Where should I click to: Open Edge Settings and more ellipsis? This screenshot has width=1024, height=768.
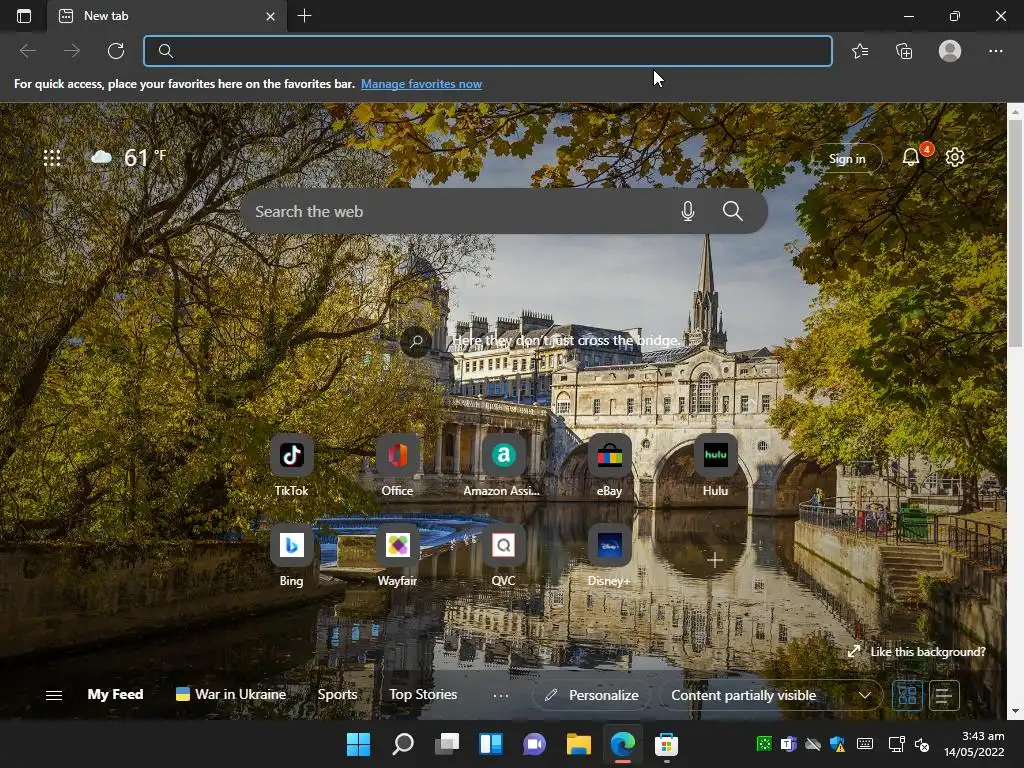tap(995, 51)
